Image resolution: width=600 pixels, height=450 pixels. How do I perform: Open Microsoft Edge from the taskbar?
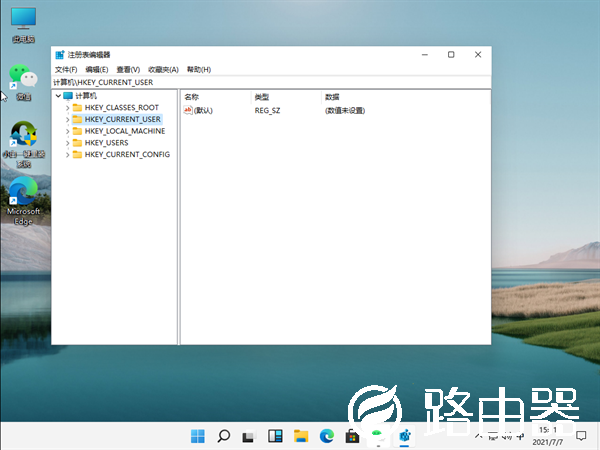327,436
